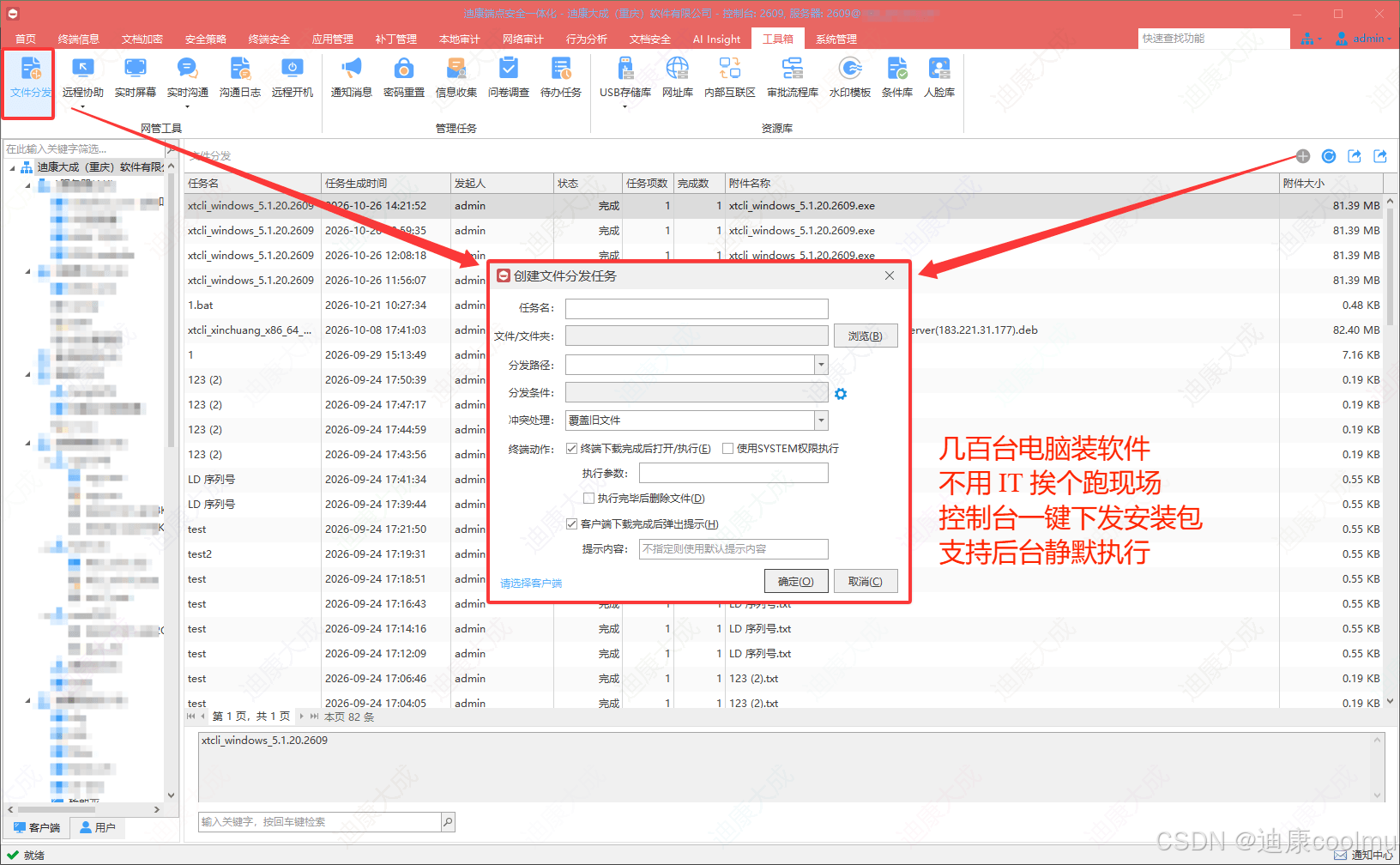Select the 用户 tab at bottom left
This screenshot has height=865, width=1400.
click(x=97, y=827)
